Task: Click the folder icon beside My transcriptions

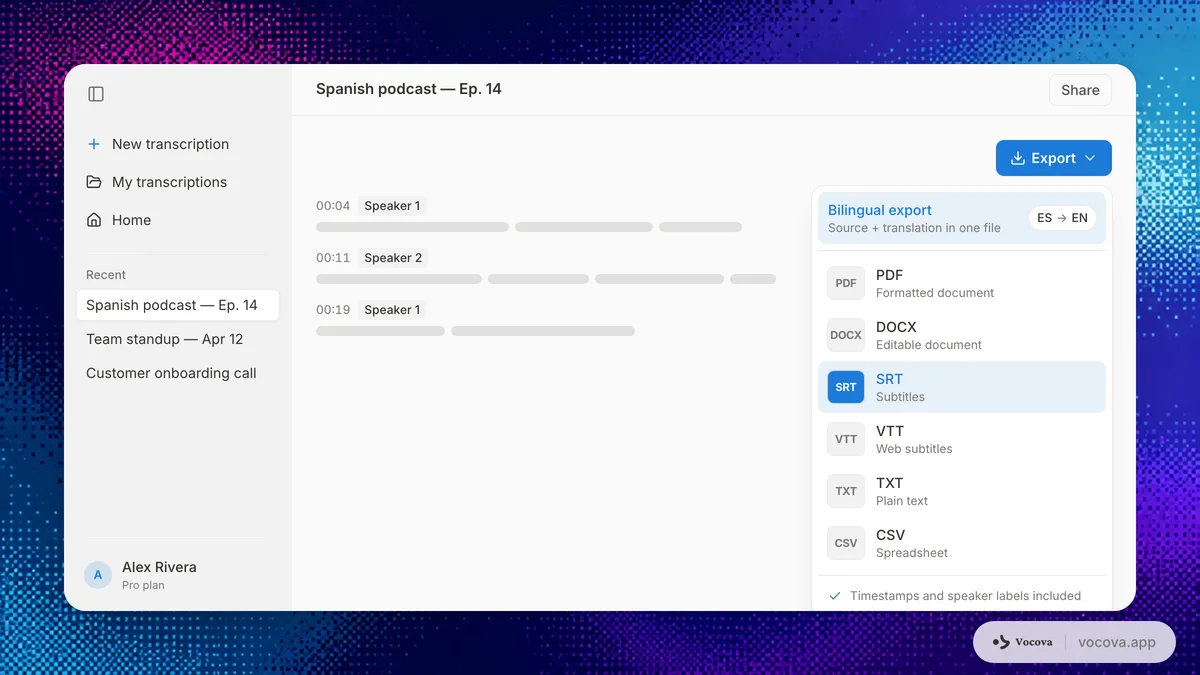Action: (94, 182)
